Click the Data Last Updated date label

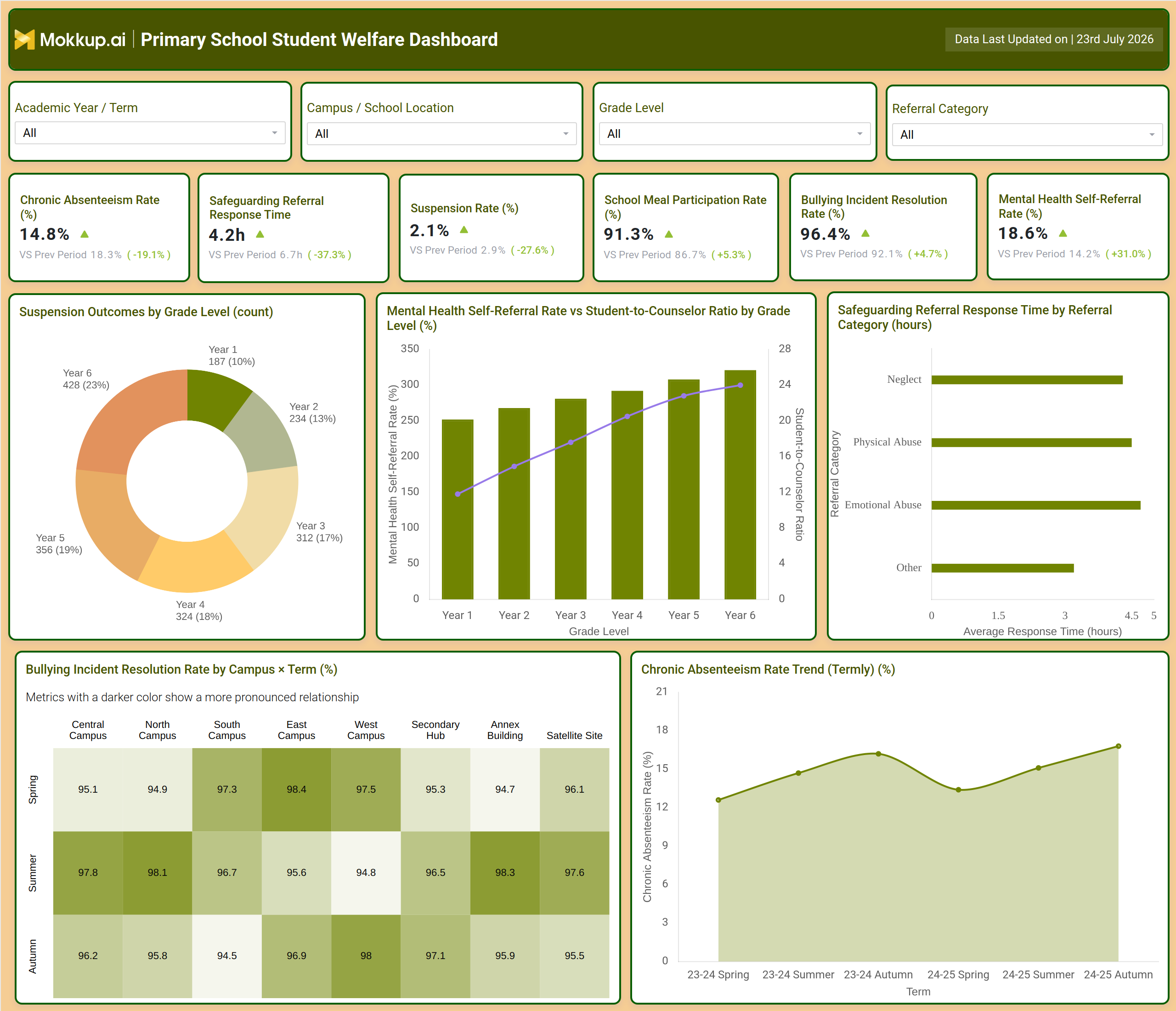pos(1054,39)
